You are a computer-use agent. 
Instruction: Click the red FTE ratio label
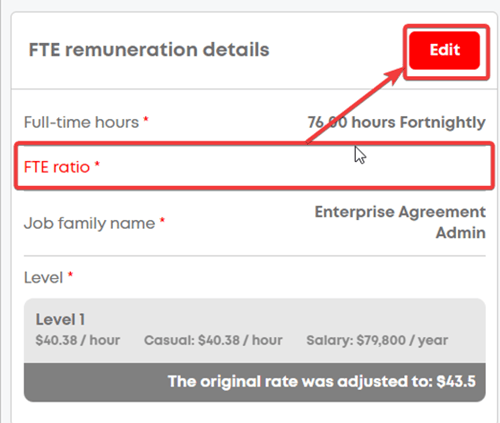(57, 167)
